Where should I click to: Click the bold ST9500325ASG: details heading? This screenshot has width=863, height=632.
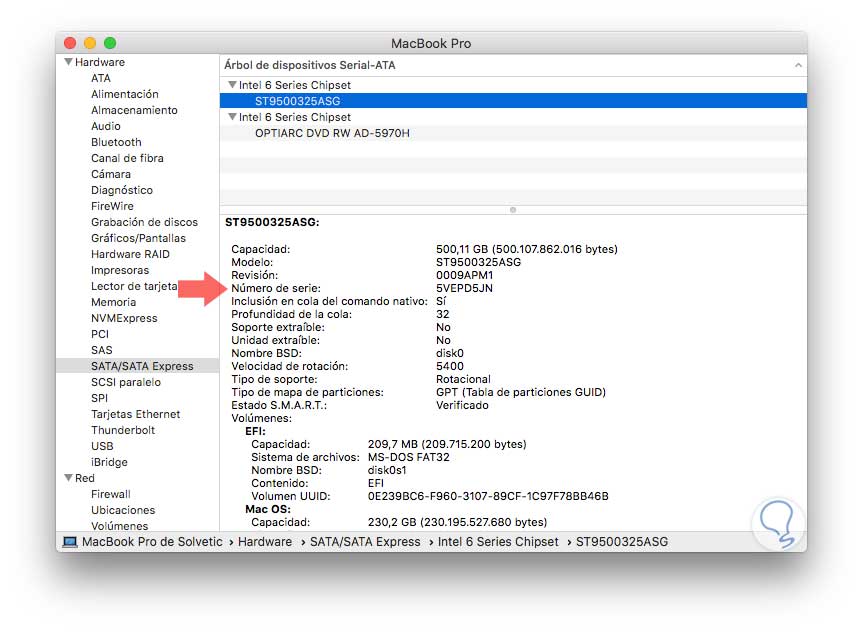tap(272, 222)
